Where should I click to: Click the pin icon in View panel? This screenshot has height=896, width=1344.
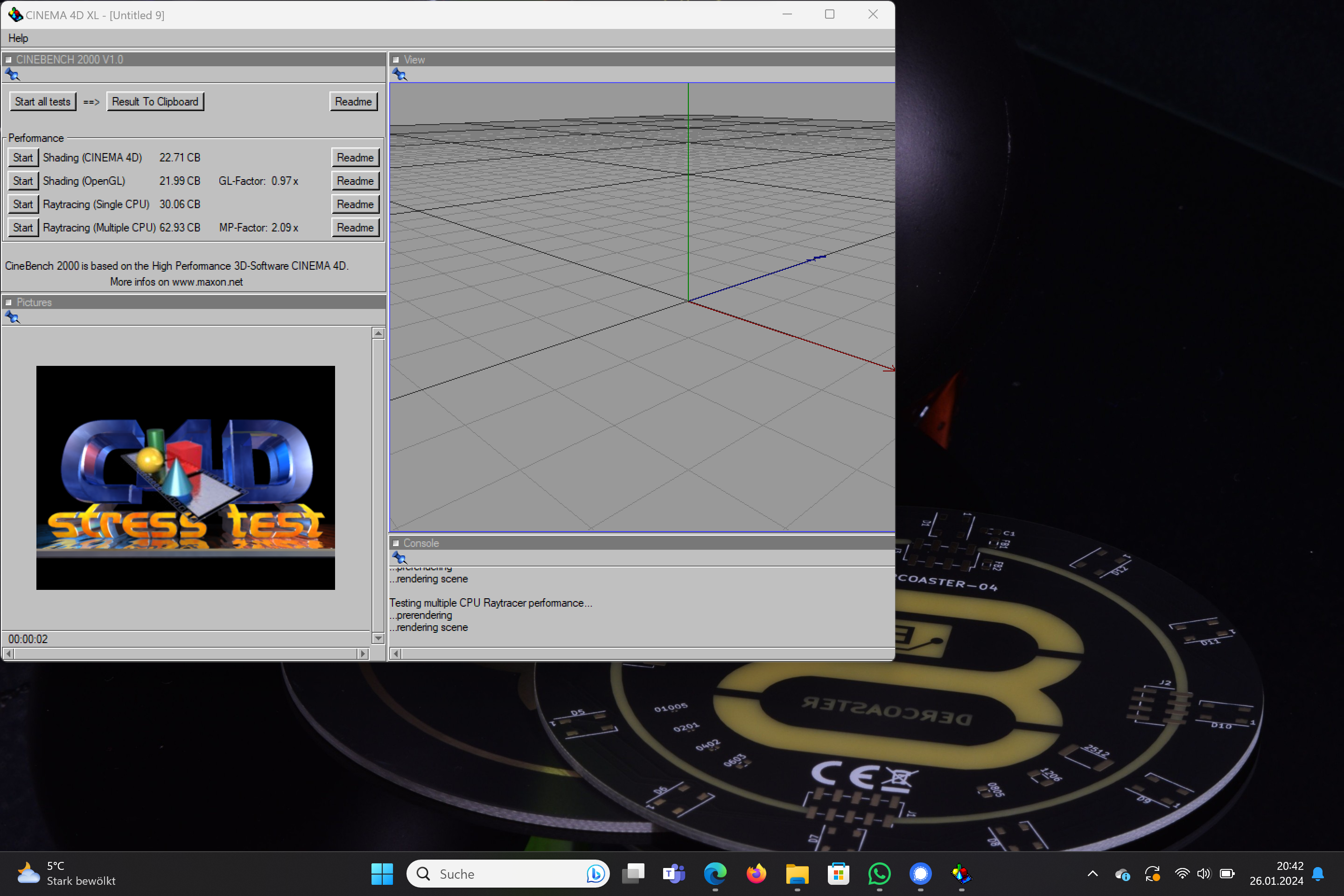tap(399, 75)
